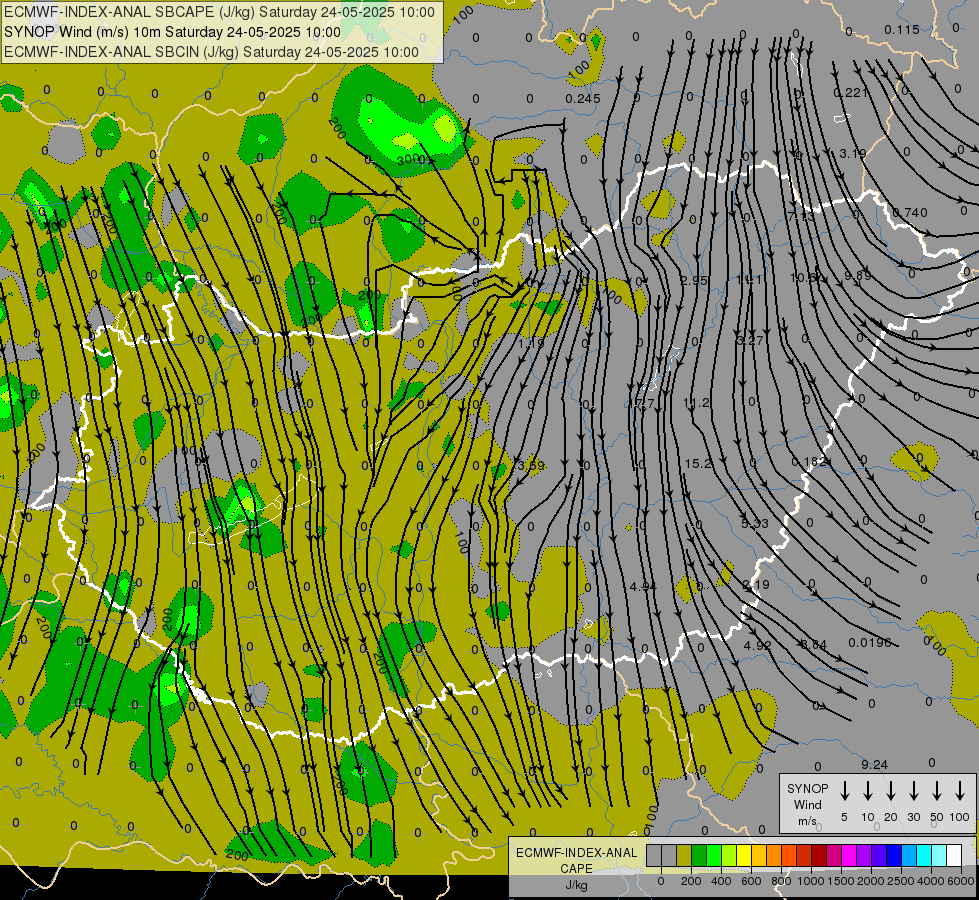Click the 11.2 value on the map
This screenshot has height=900, width=979.
click(x=696, y=403)
